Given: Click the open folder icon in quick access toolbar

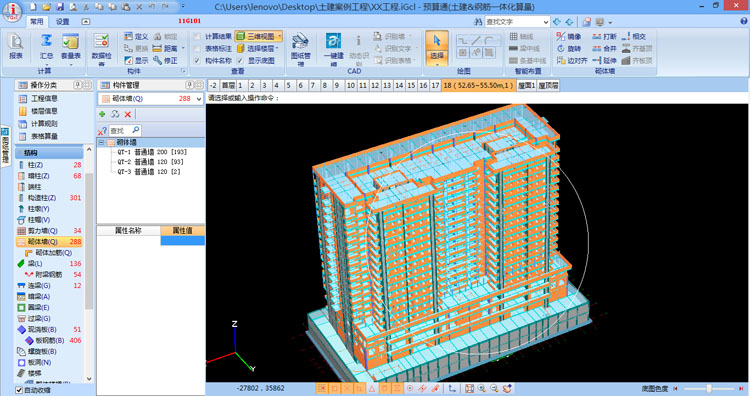Looking at the screenshot, I should (46, 7).
